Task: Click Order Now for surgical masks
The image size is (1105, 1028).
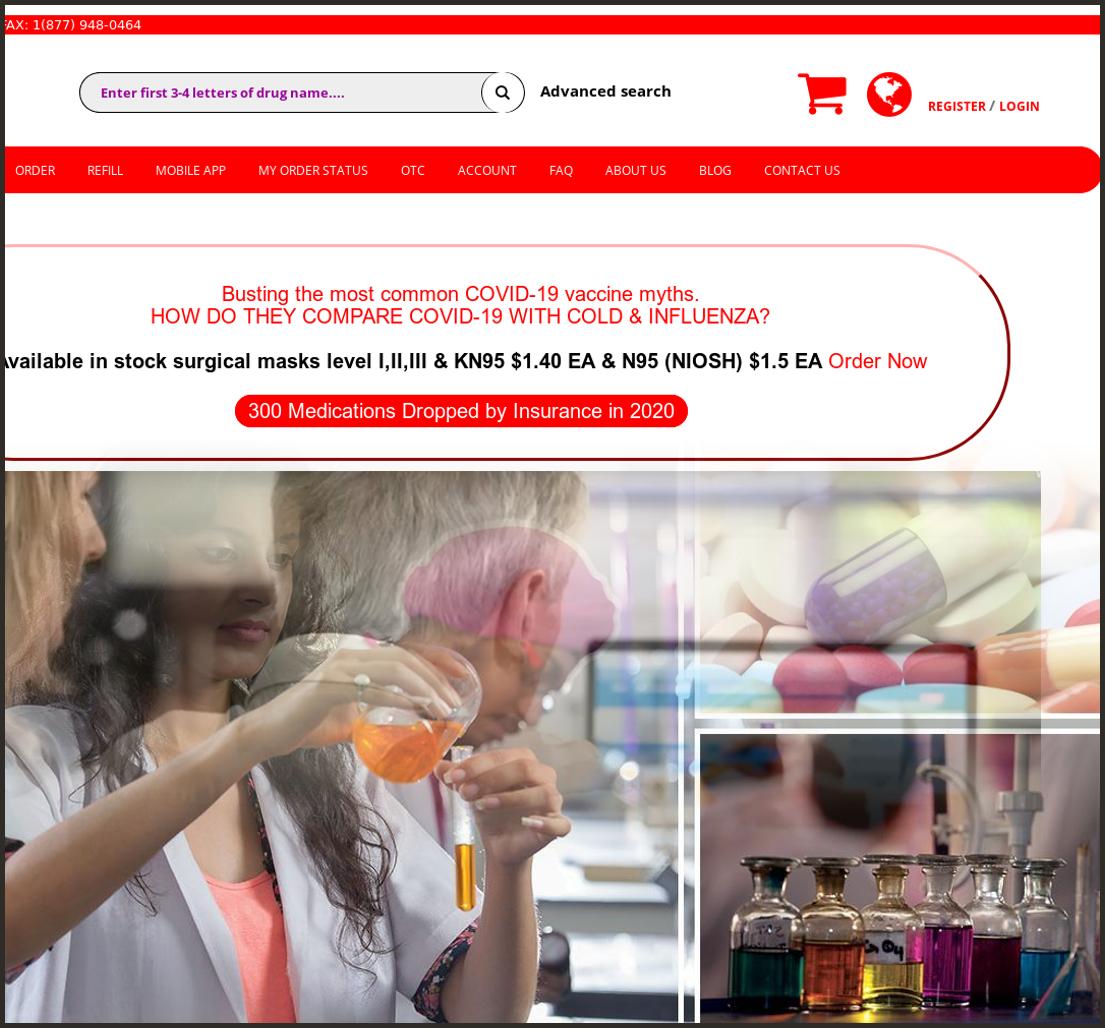Action: point(877,361)
